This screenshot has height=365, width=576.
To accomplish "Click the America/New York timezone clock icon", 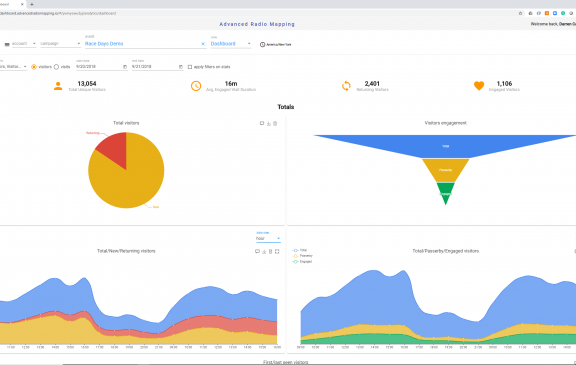I will 262,44.
